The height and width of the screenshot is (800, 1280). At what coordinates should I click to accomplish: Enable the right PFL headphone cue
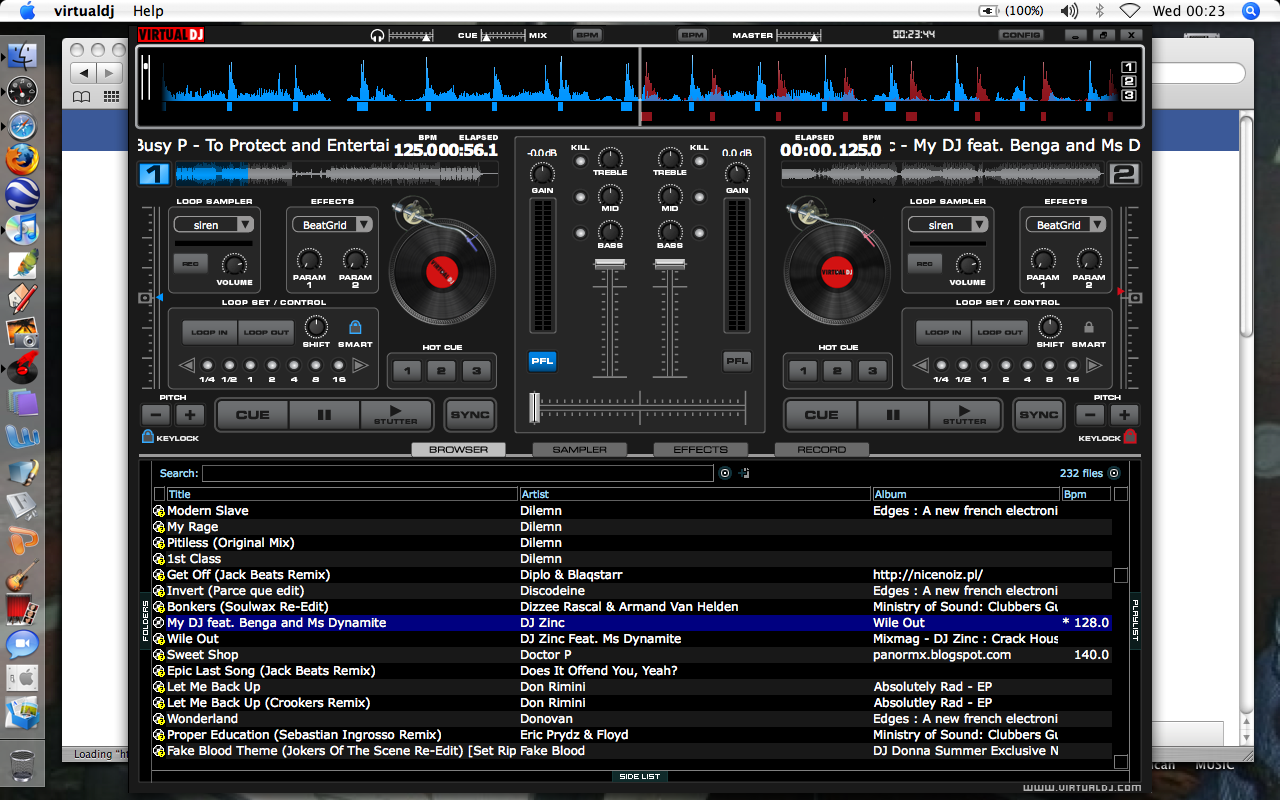pos(737,361)
